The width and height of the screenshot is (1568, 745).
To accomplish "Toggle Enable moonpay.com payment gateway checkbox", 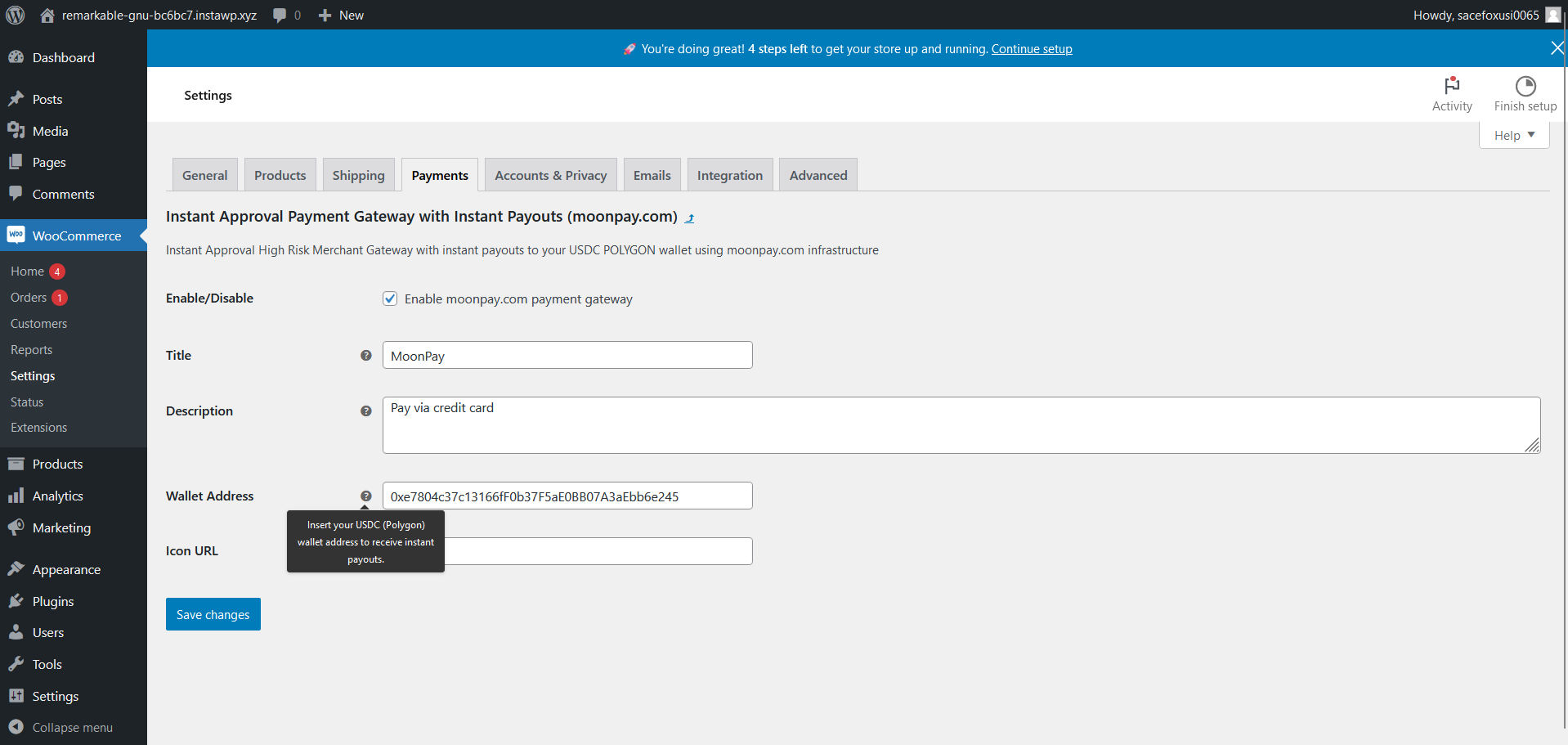I will [390, 298].
